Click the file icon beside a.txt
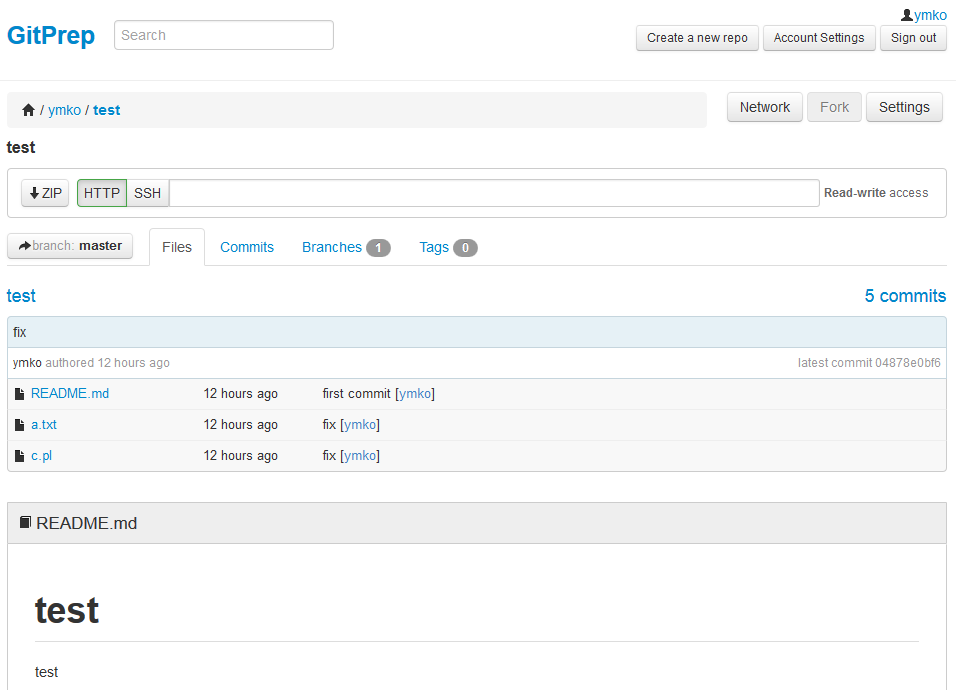The image size is (956, 690). pos(19,423)
